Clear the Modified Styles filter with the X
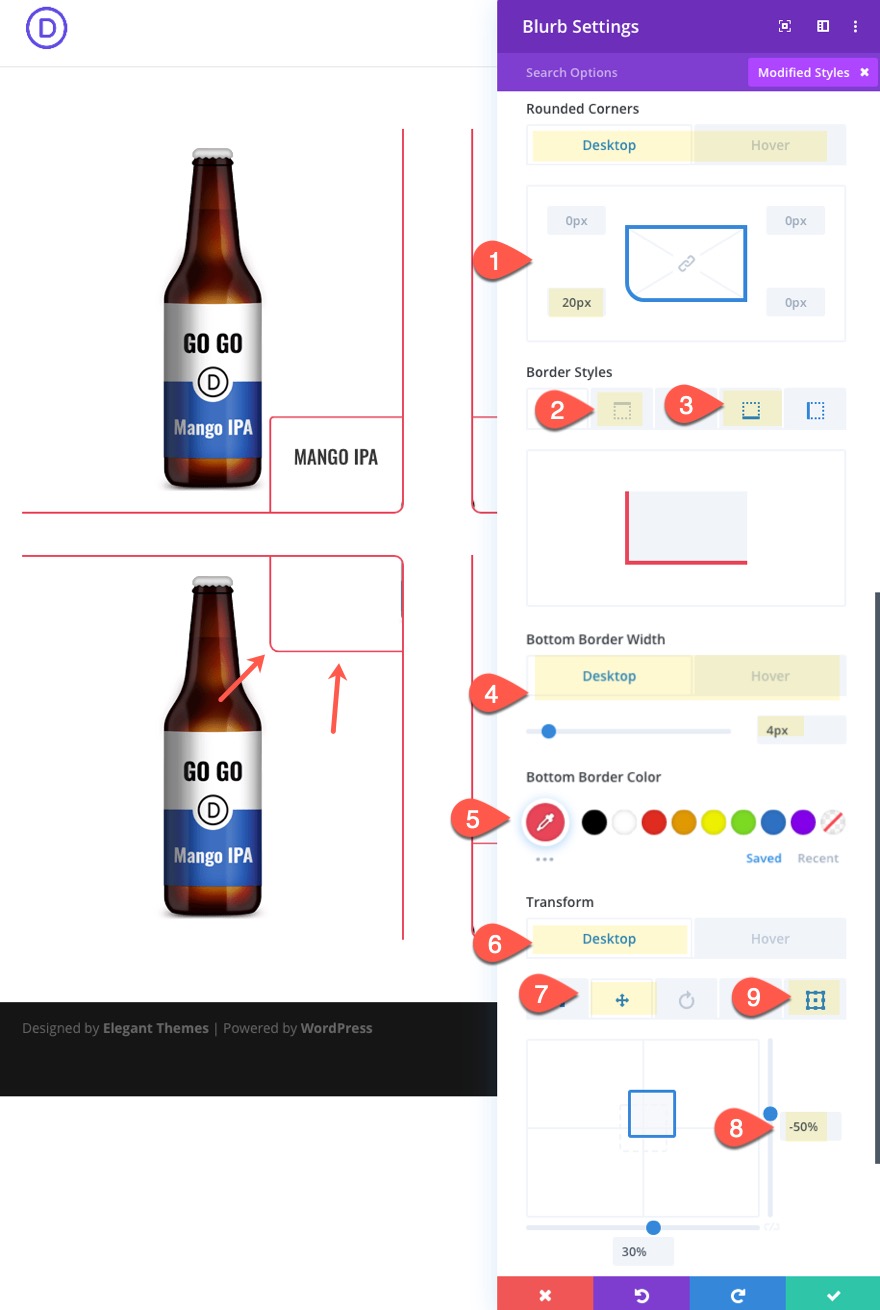Screen dimensions: 880x1310 (x=864, y=72)
